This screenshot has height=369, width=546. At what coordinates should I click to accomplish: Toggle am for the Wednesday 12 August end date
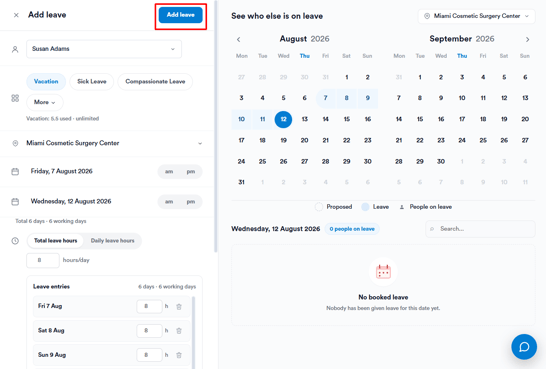pyautogui.click(x=169, y=202)
